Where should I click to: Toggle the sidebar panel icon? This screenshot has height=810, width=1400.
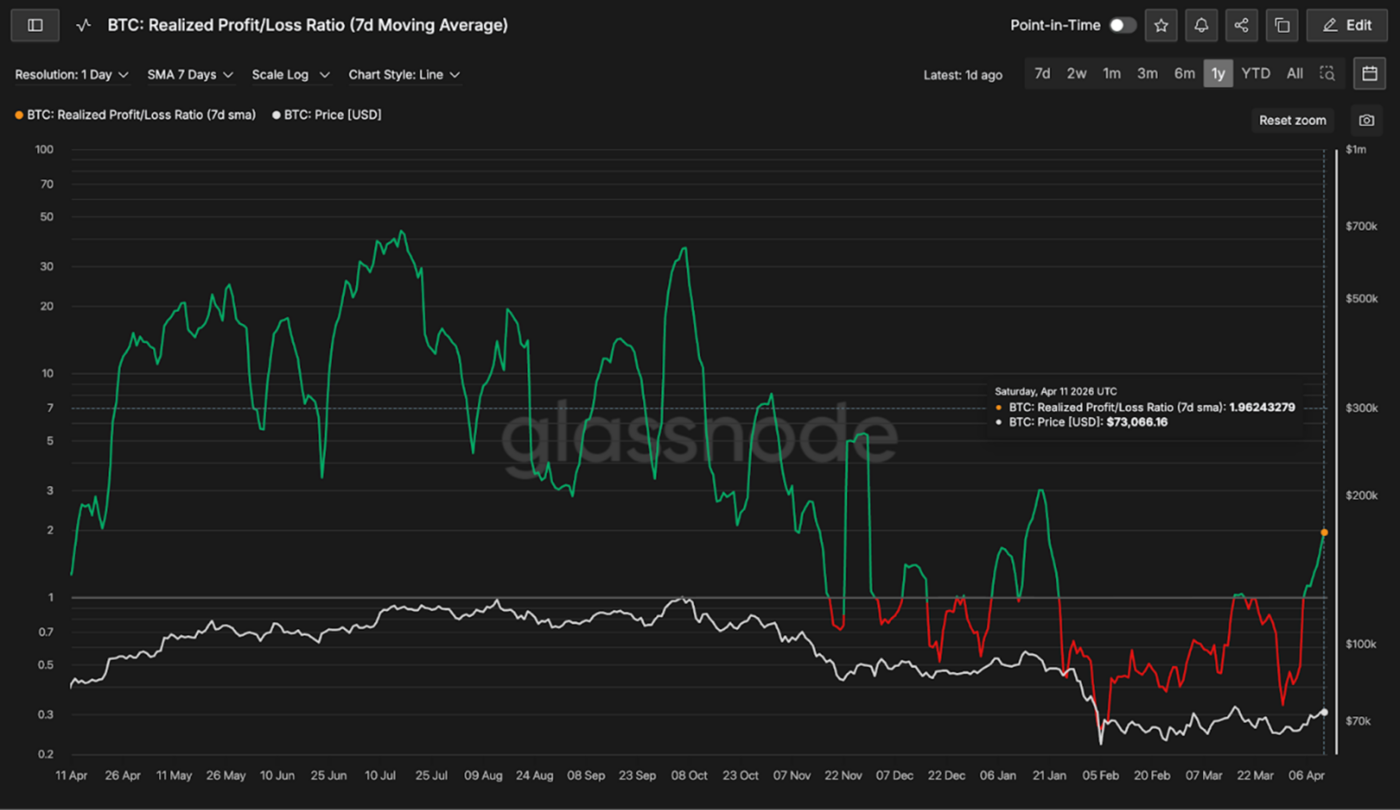[35, 25]
